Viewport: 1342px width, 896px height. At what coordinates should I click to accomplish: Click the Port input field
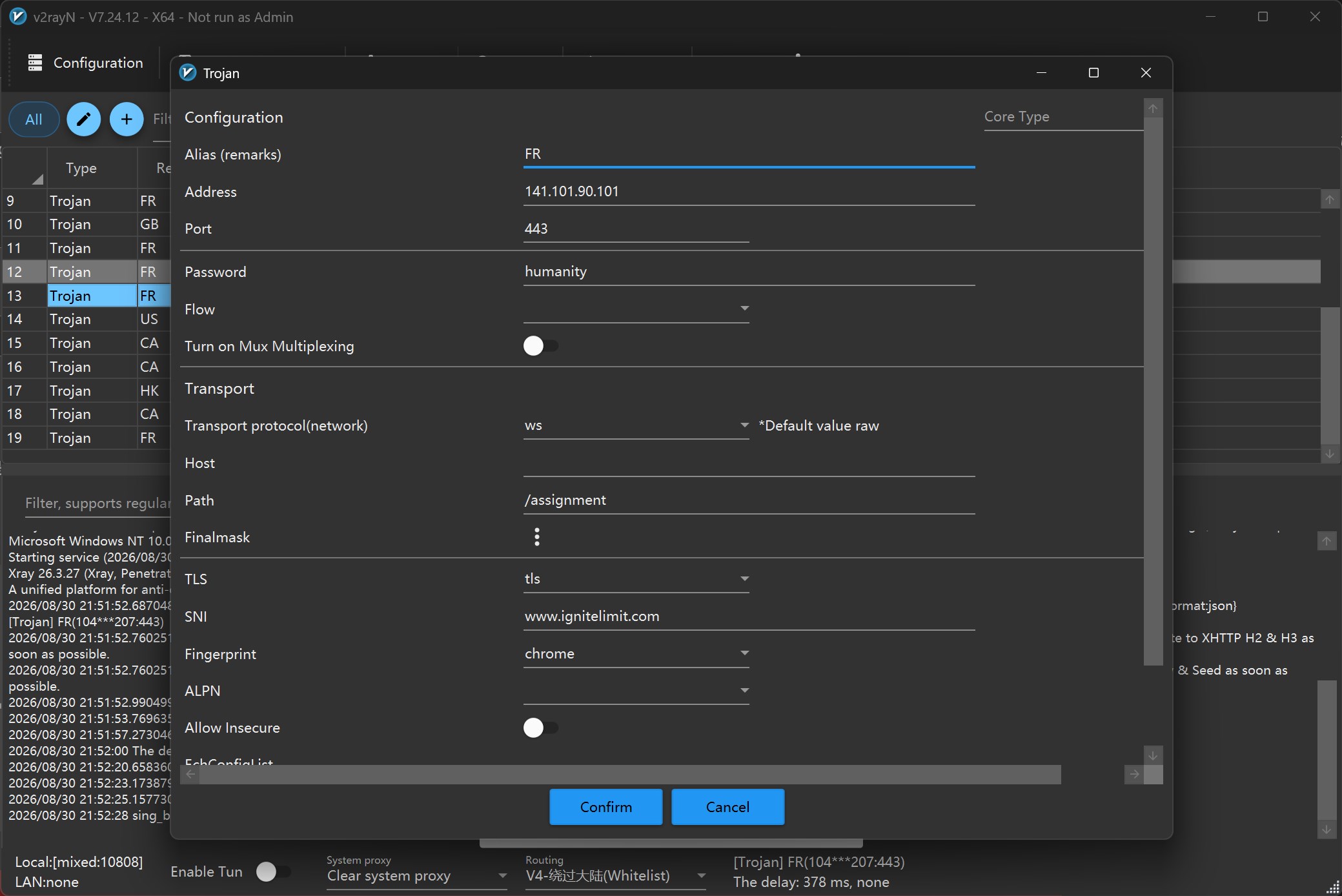tap(636, 229)
